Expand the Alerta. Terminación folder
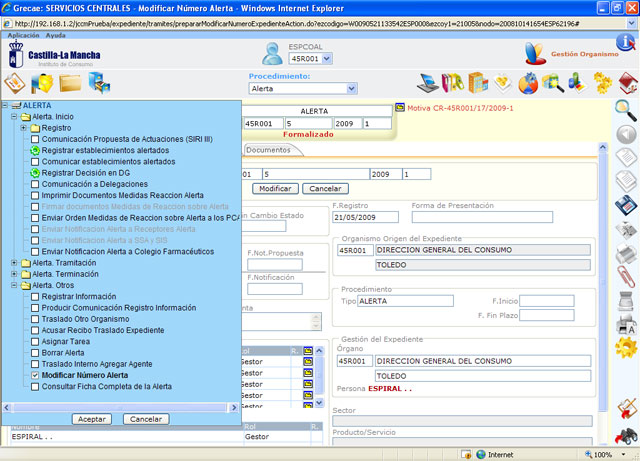This screenshot has height=461, width=640. pos(14,274)
